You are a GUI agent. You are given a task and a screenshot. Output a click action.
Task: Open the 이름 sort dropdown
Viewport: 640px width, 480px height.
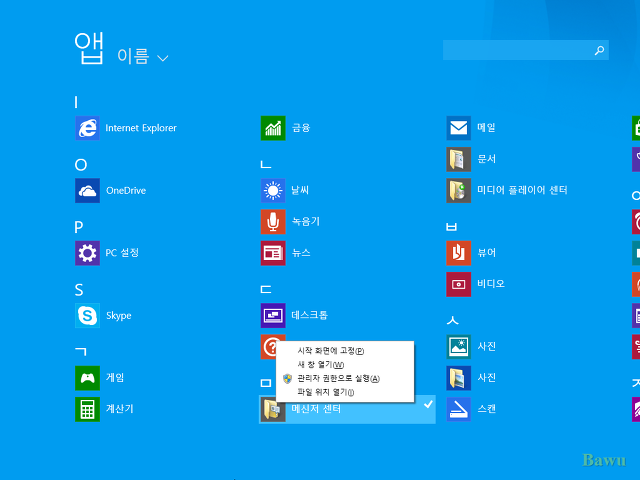click(x=143, y=56)
